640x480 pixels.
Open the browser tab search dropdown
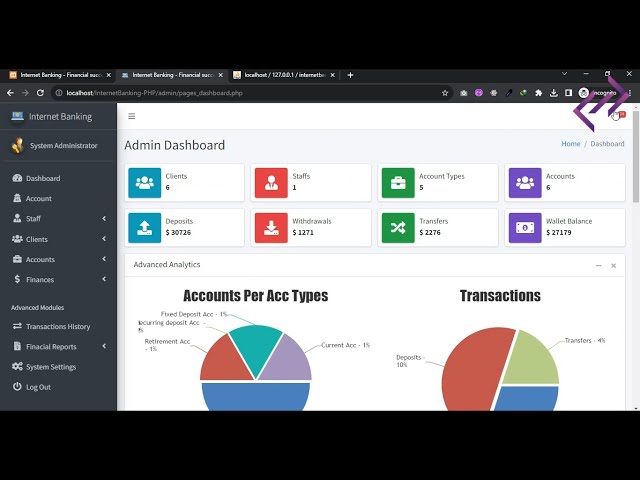point(564,74)
